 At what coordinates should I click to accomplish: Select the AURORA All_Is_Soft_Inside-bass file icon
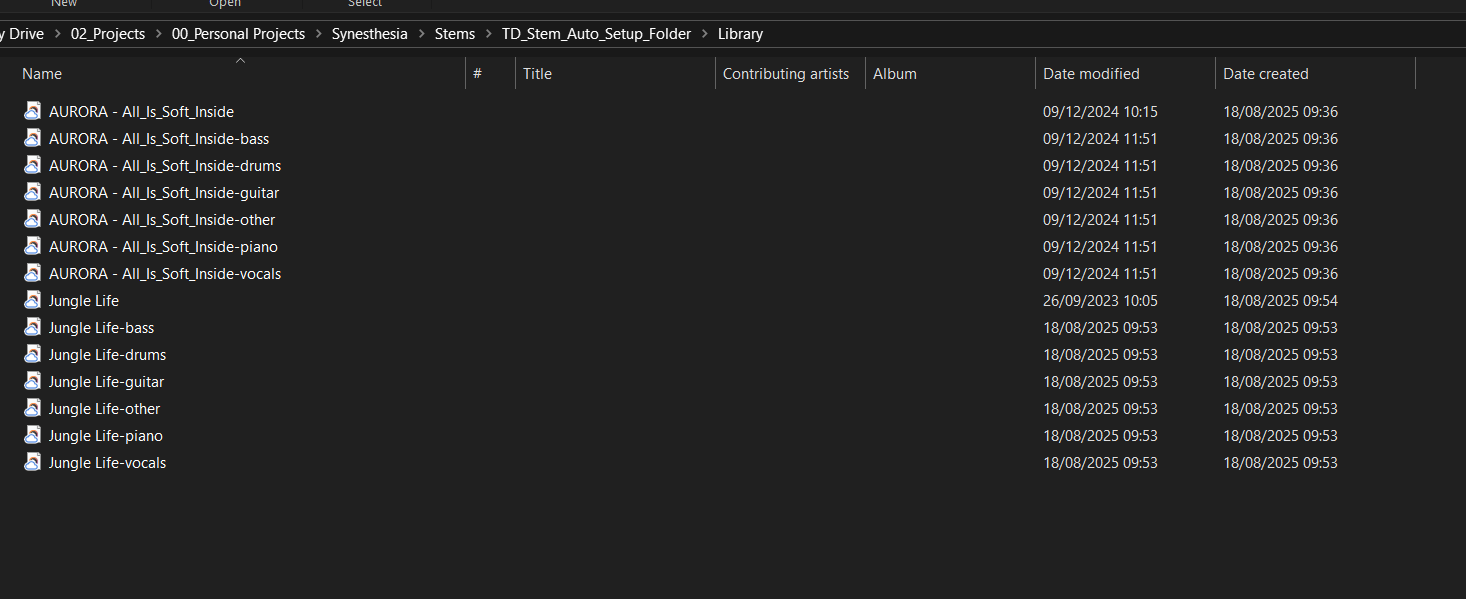click(x=33, y=138)
